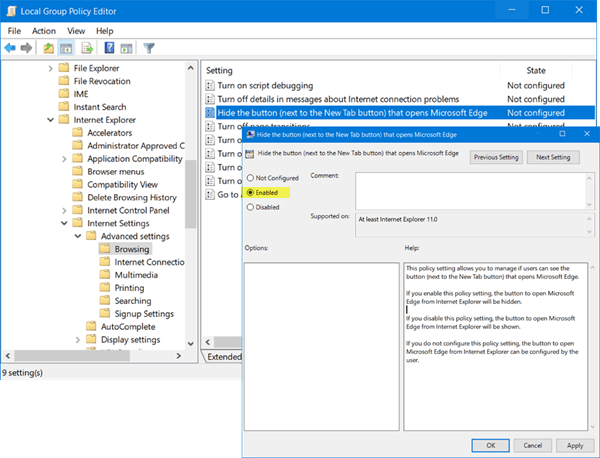Screen dimensions: 600x458
Task: Click the Help pane scroll-up arrow
Action: click(x=593, y=267)
